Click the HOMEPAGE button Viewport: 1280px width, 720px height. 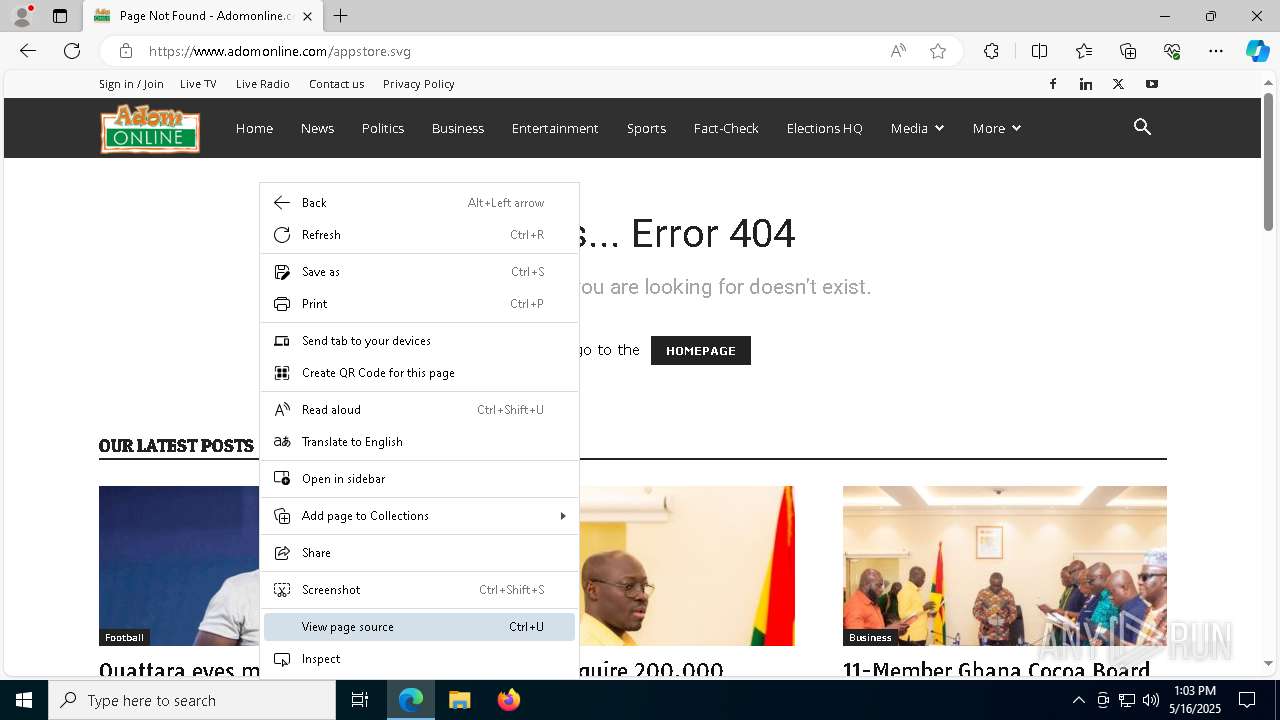click(701, 350)
